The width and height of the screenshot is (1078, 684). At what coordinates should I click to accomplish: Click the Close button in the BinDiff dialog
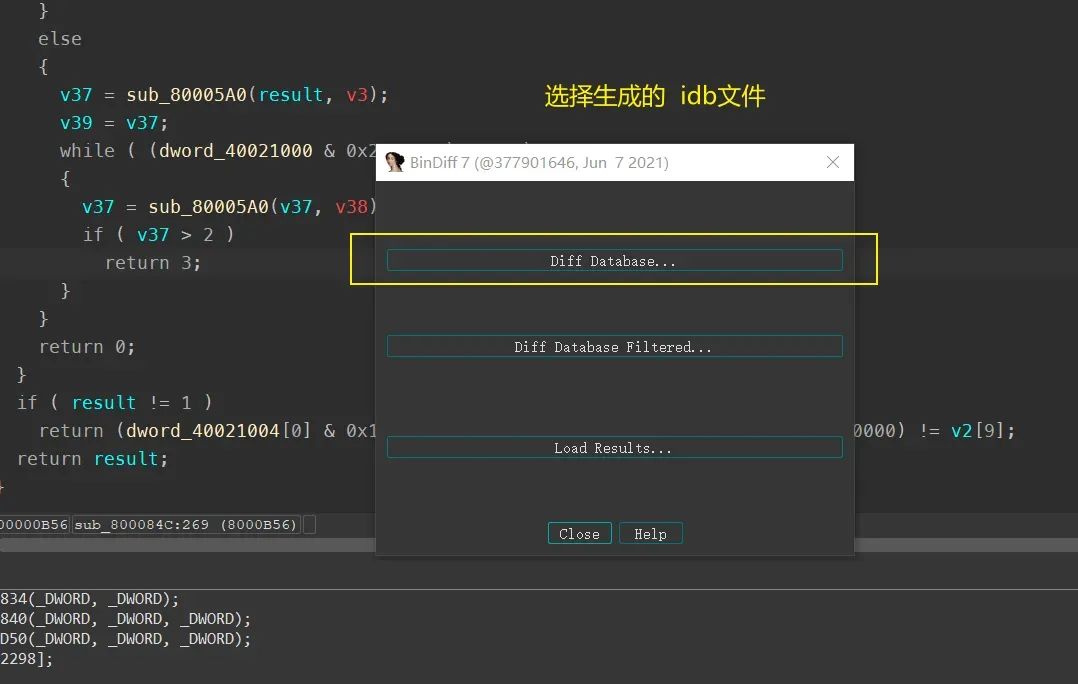579,533
